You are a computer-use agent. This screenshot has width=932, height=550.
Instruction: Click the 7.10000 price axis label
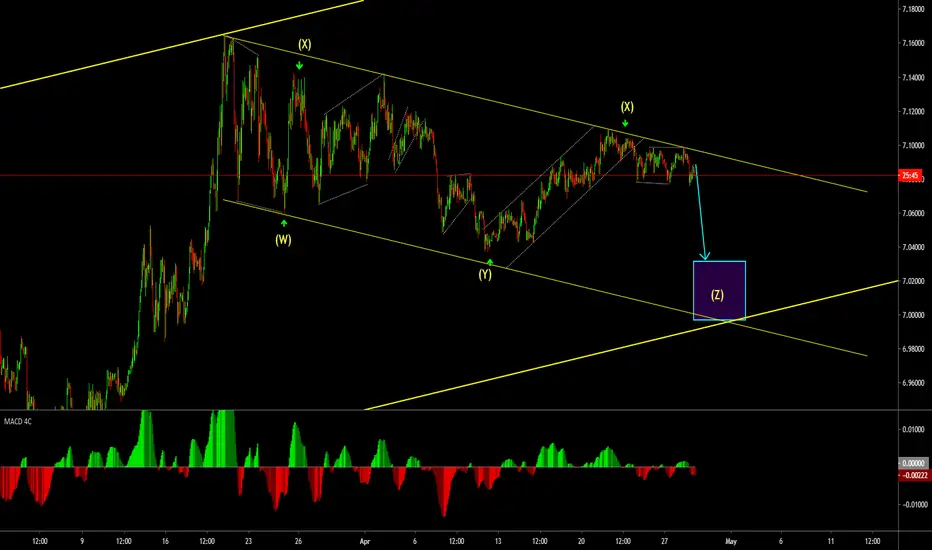tap(912, 146)
